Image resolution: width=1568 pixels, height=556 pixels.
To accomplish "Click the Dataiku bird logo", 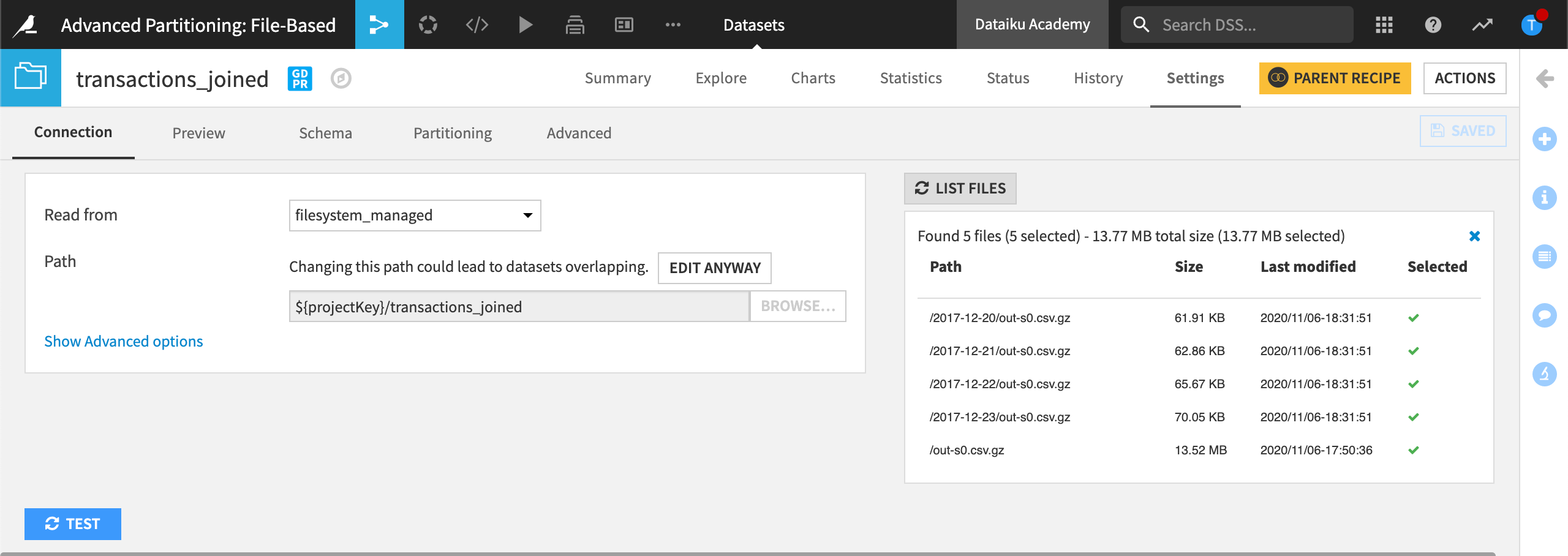I will point(23,24).
